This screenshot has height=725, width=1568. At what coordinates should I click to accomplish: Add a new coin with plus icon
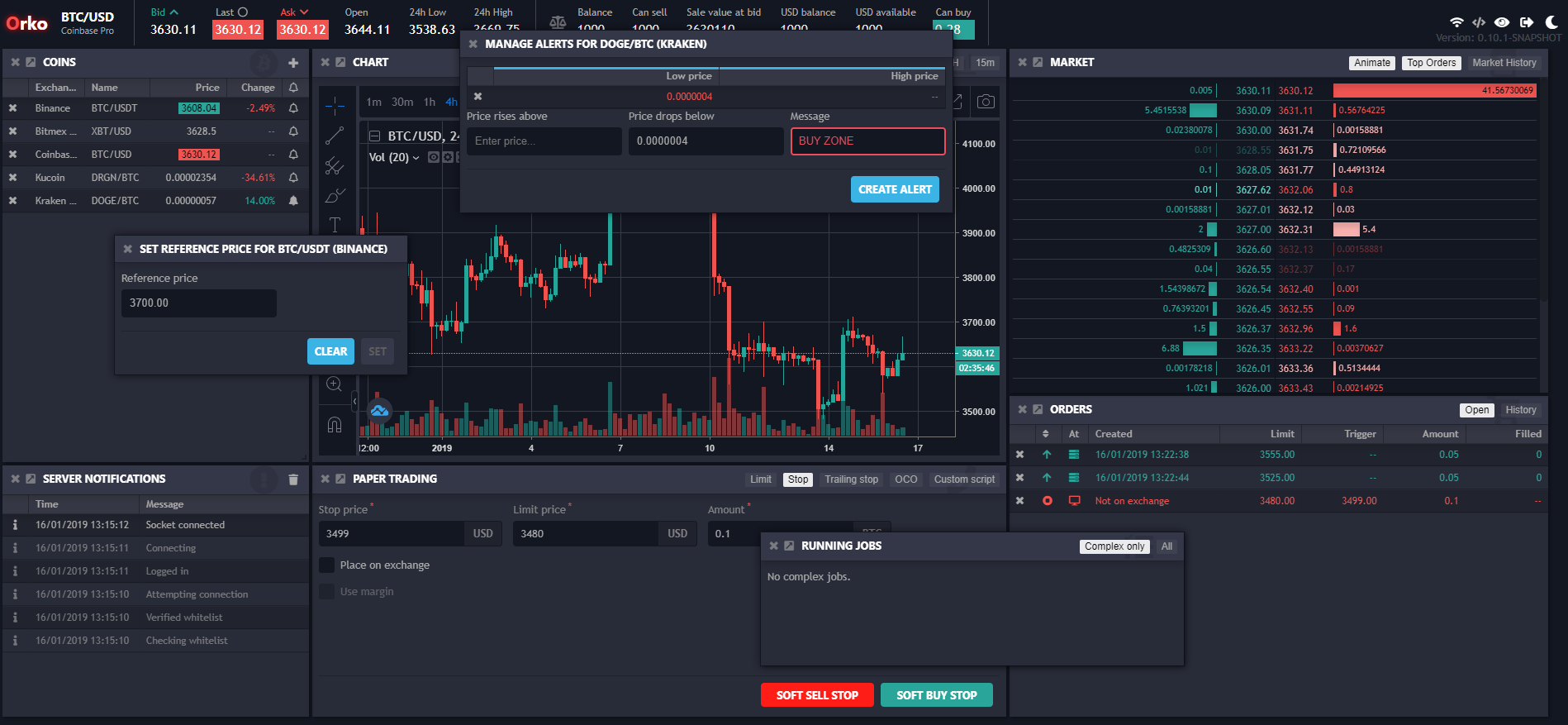(x=293, y=63)
